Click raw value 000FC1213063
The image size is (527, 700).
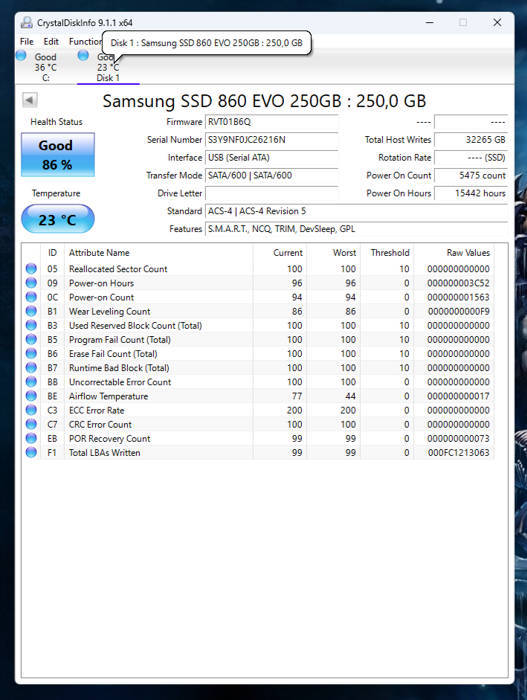[x=458, y=452]
